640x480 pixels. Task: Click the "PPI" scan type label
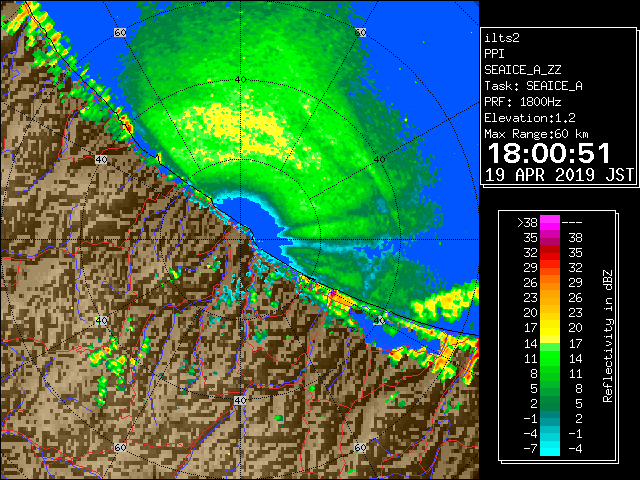[494, 54]
